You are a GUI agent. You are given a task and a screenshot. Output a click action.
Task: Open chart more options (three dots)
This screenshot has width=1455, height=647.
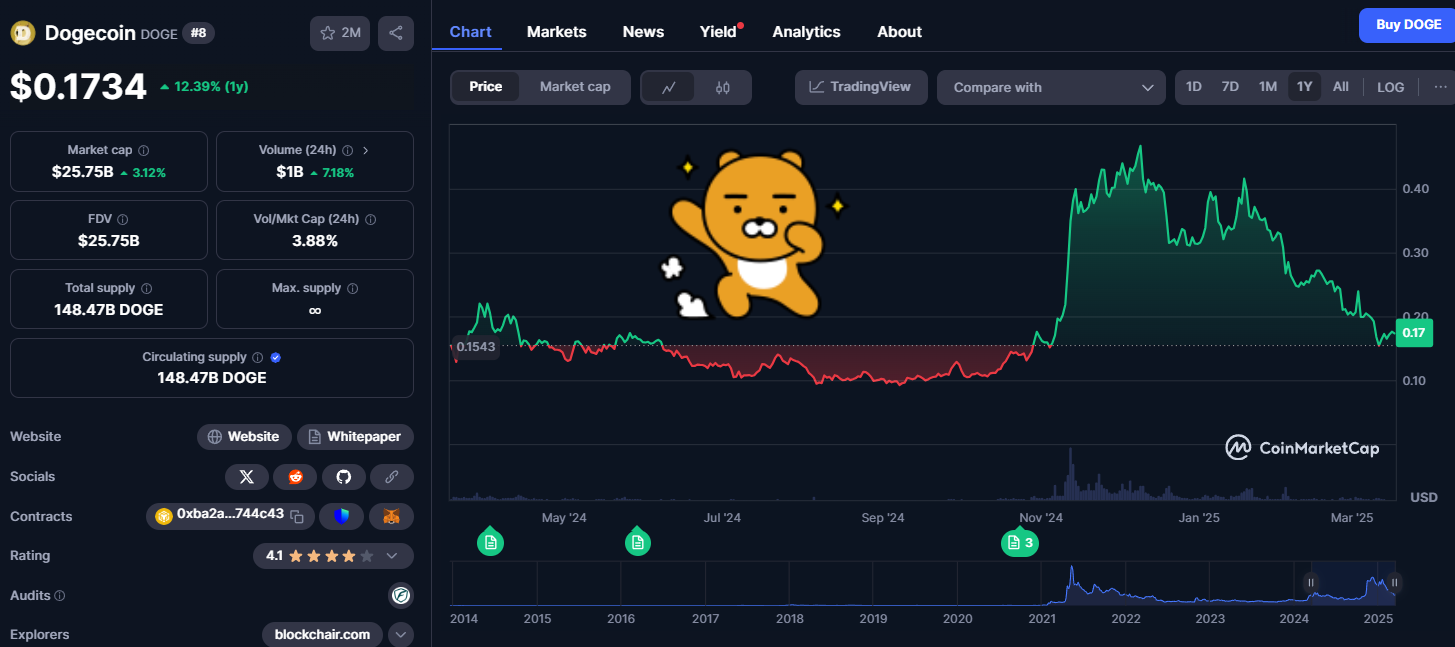coord(1440,87)
